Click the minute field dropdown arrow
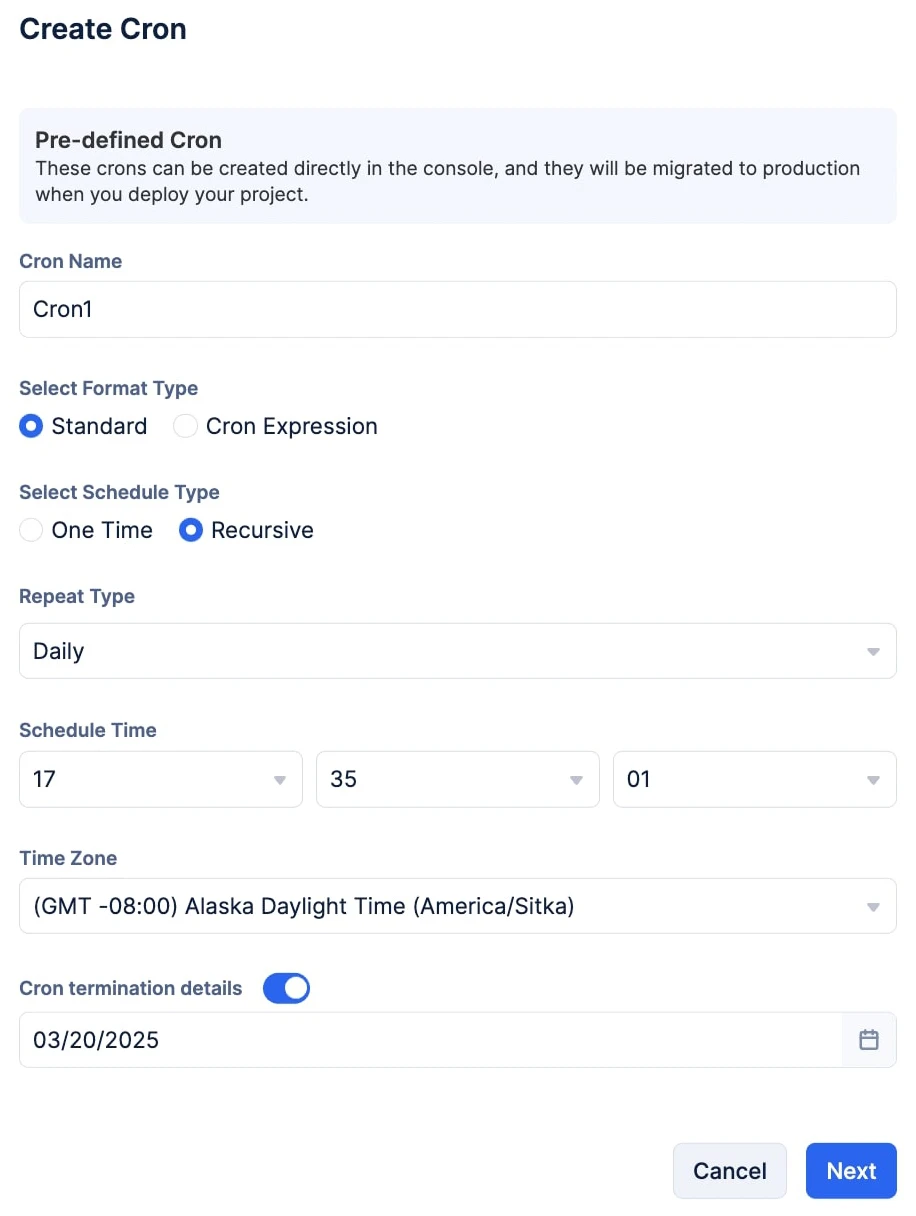 point(576,780)
